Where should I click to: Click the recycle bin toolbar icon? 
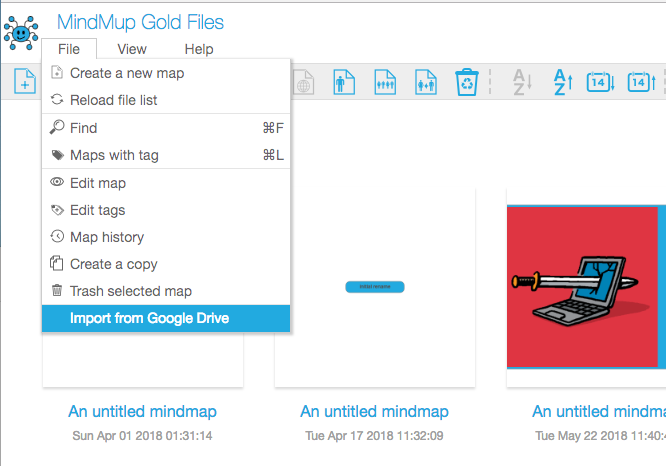tap(467, 82)
